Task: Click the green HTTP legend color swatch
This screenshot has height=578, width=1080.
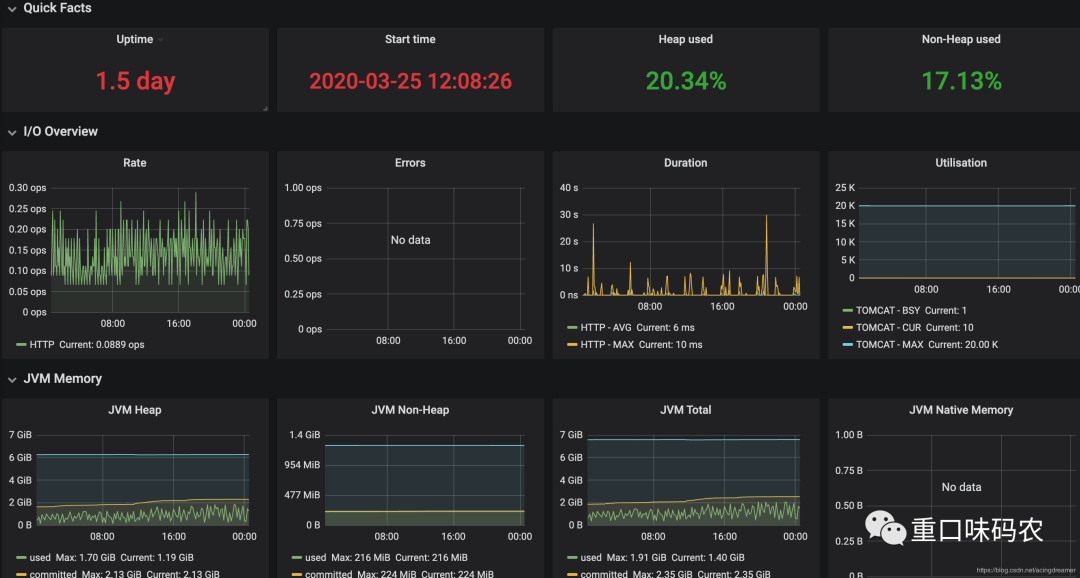Action: coord(21,344)
